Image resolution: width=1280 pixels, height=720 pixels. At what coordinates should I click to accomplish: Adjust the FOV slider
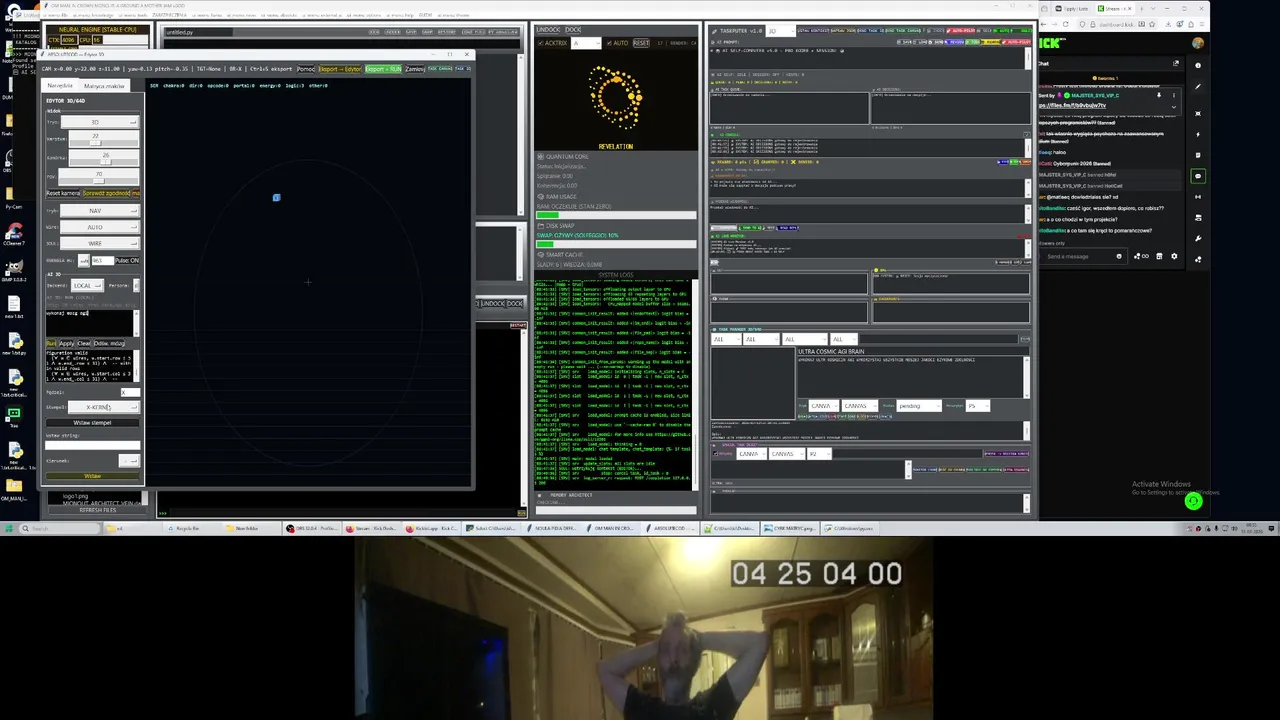(x=98, y=177)
